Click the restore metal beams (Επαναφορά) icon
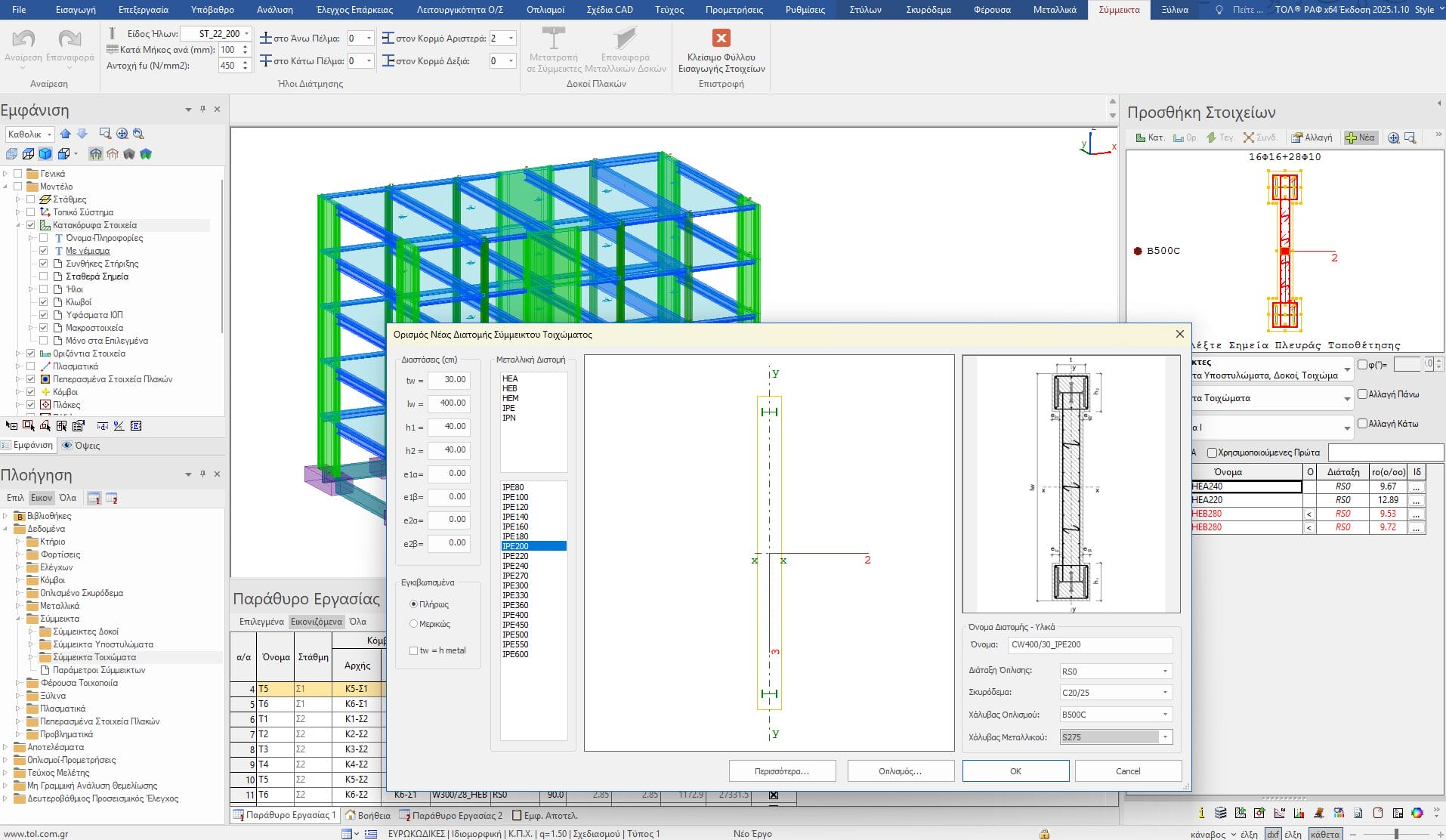This screenshot has width=1446, height=840. tap(625, 38)
